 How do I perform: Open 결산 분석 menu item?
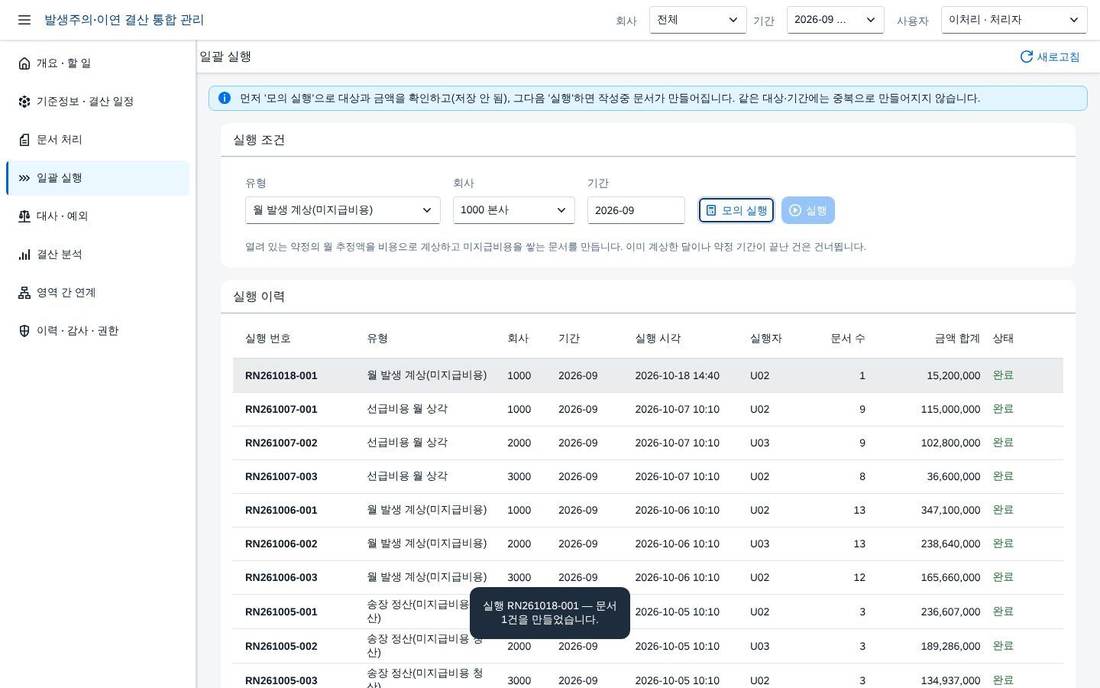tap(98, 255)
